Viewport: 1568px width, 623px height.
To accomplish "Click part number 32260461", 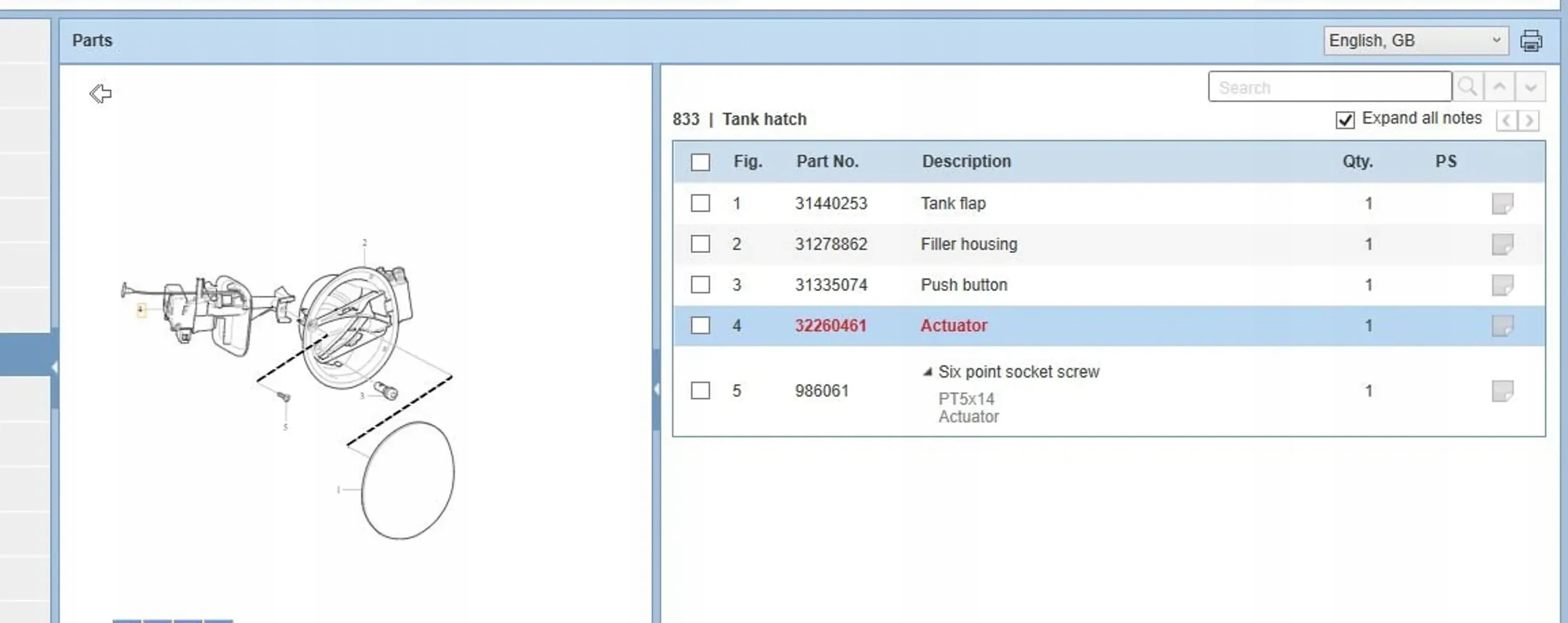I will pyautogui.click(x=830, y=326).
